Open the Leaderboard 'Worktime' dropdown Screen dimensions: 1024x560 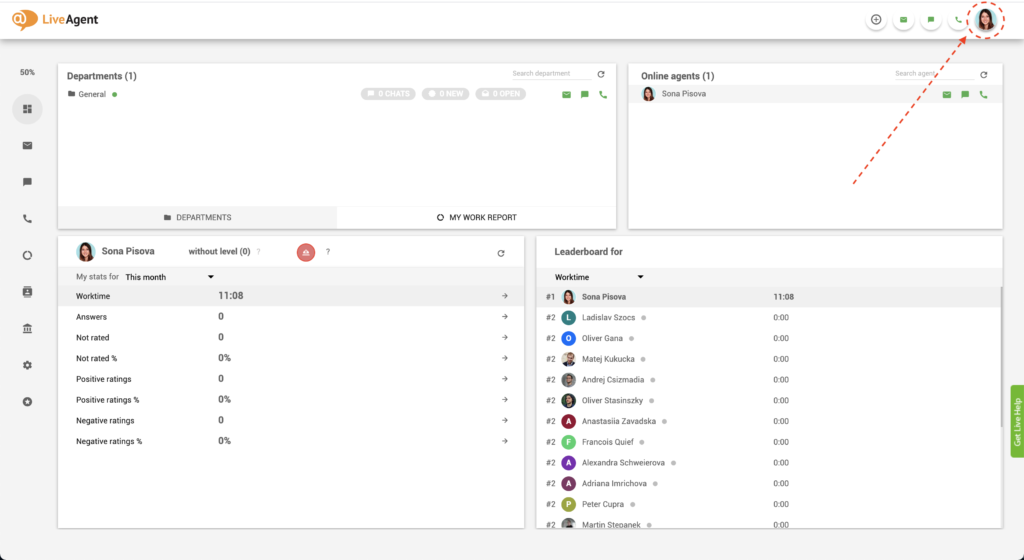[x=599, y=277]
